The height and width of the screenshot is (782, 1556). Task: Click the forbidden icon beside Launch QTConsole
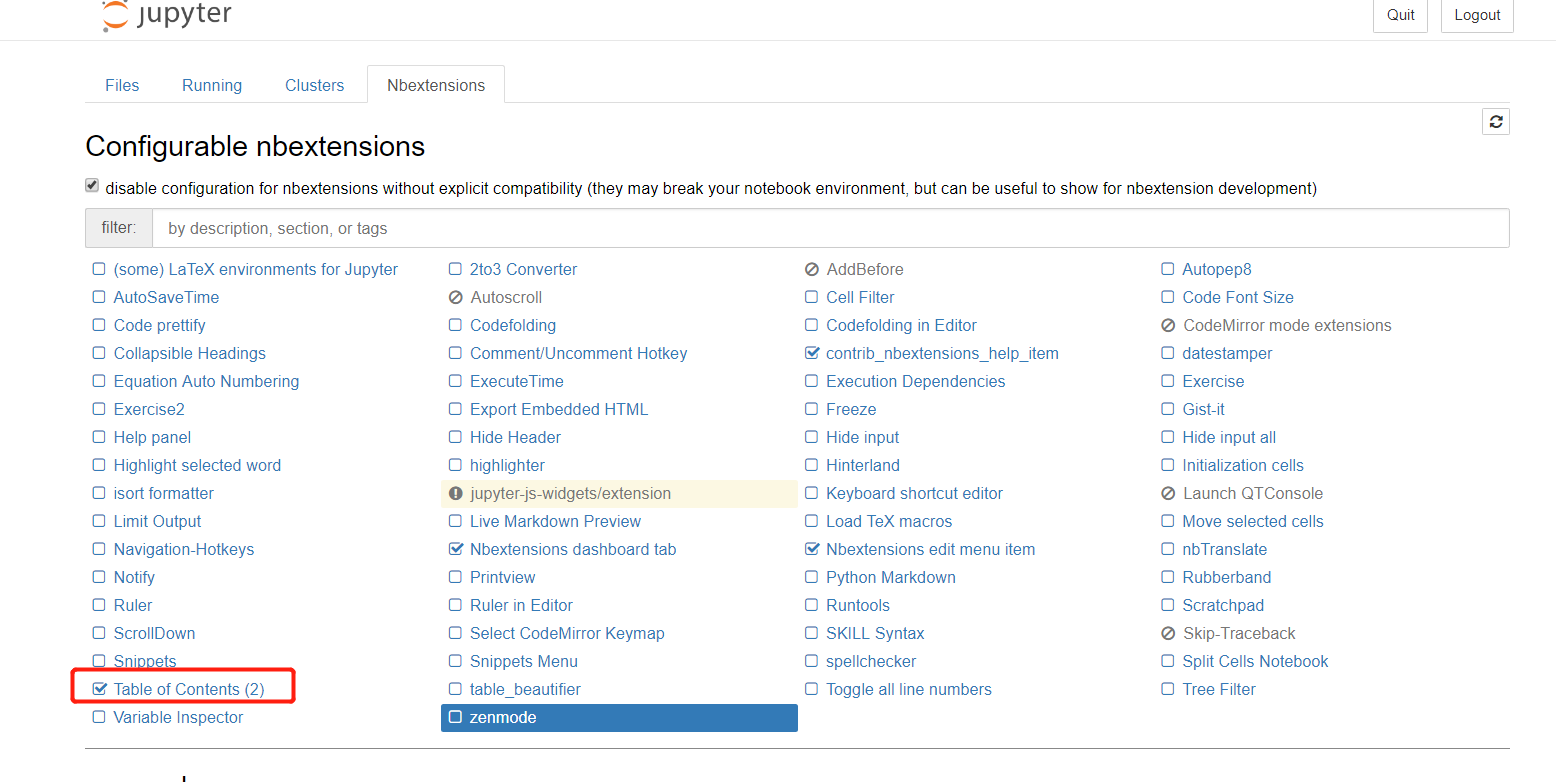point(1168,494)
